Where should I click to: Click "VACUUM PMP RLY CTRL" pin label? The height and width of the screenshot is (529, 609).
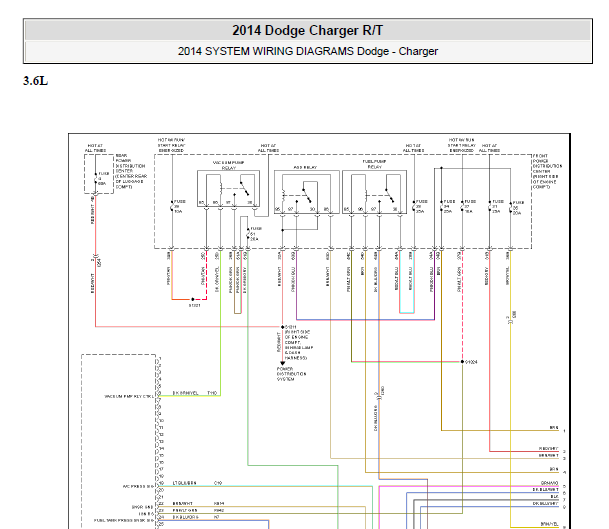point(129,397)
